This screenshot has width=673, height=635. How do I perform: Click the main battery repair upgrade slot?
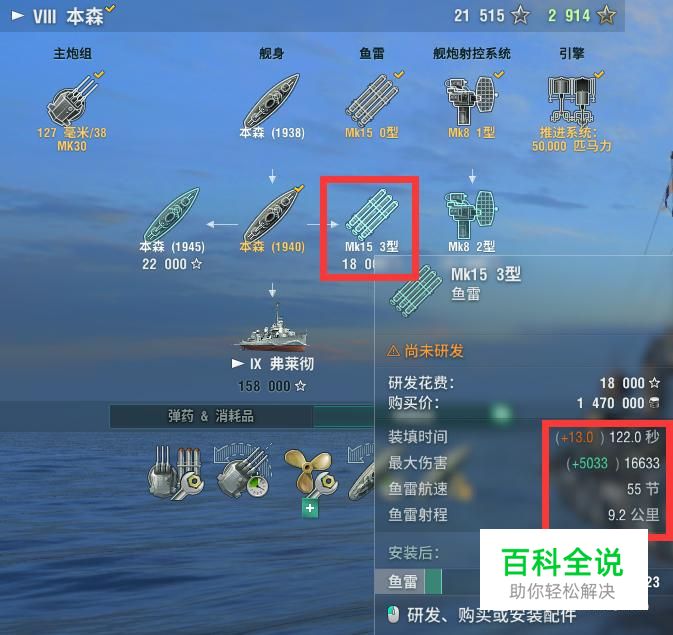[176, 472]
